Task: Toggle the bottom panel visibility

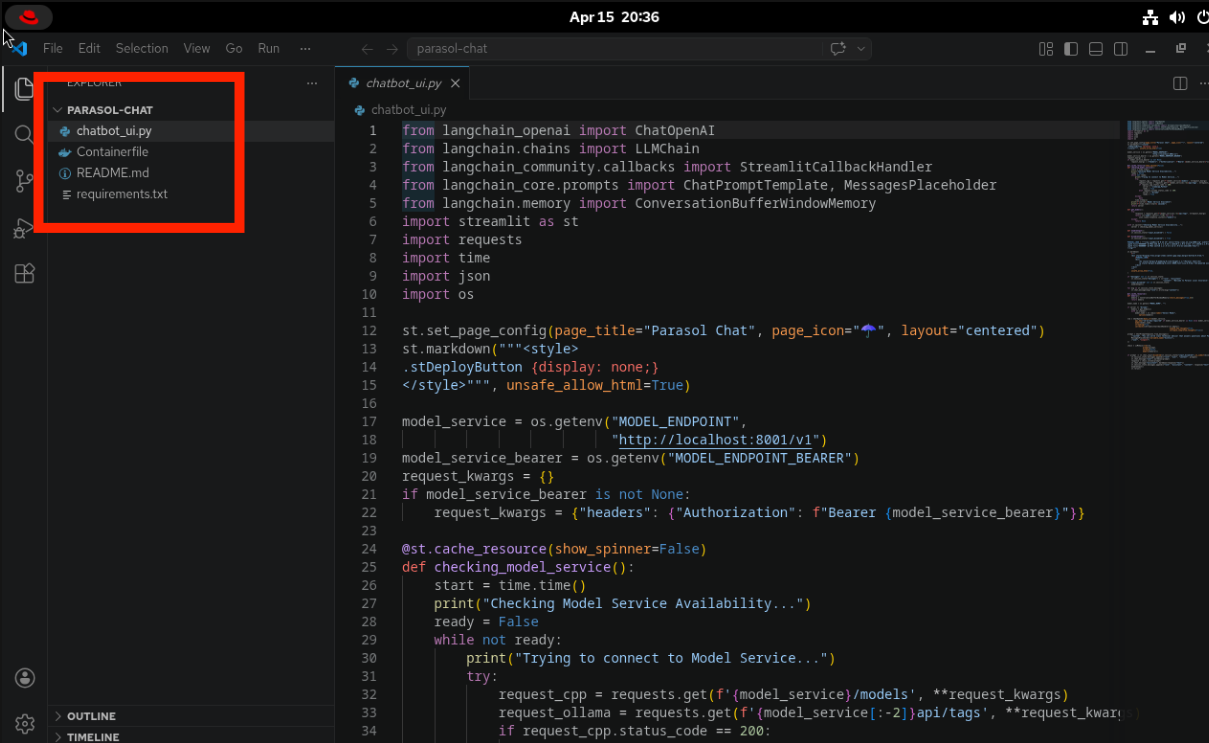Action: point(1096,48)
